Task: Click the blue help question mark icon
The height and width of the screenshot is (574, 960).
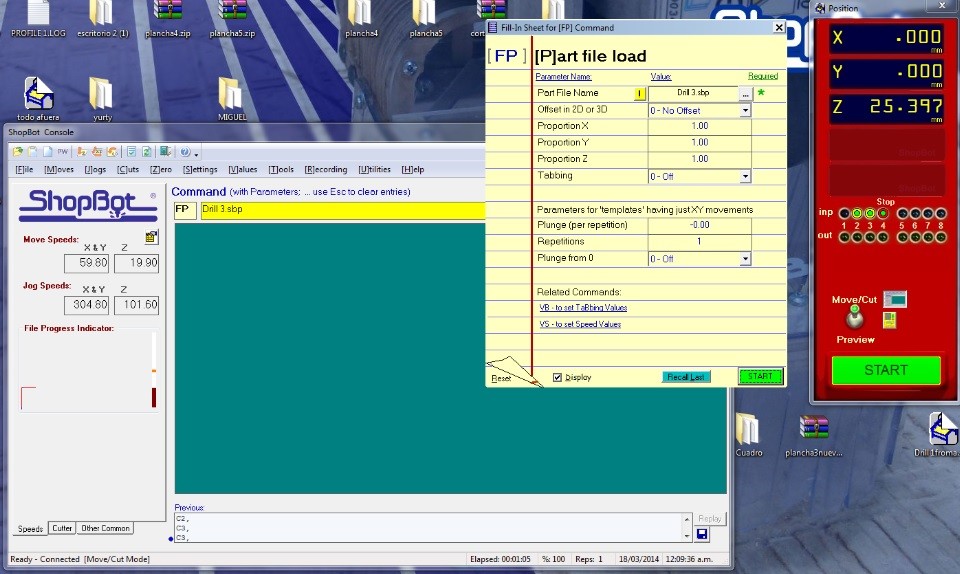Action: coord(185,151)
